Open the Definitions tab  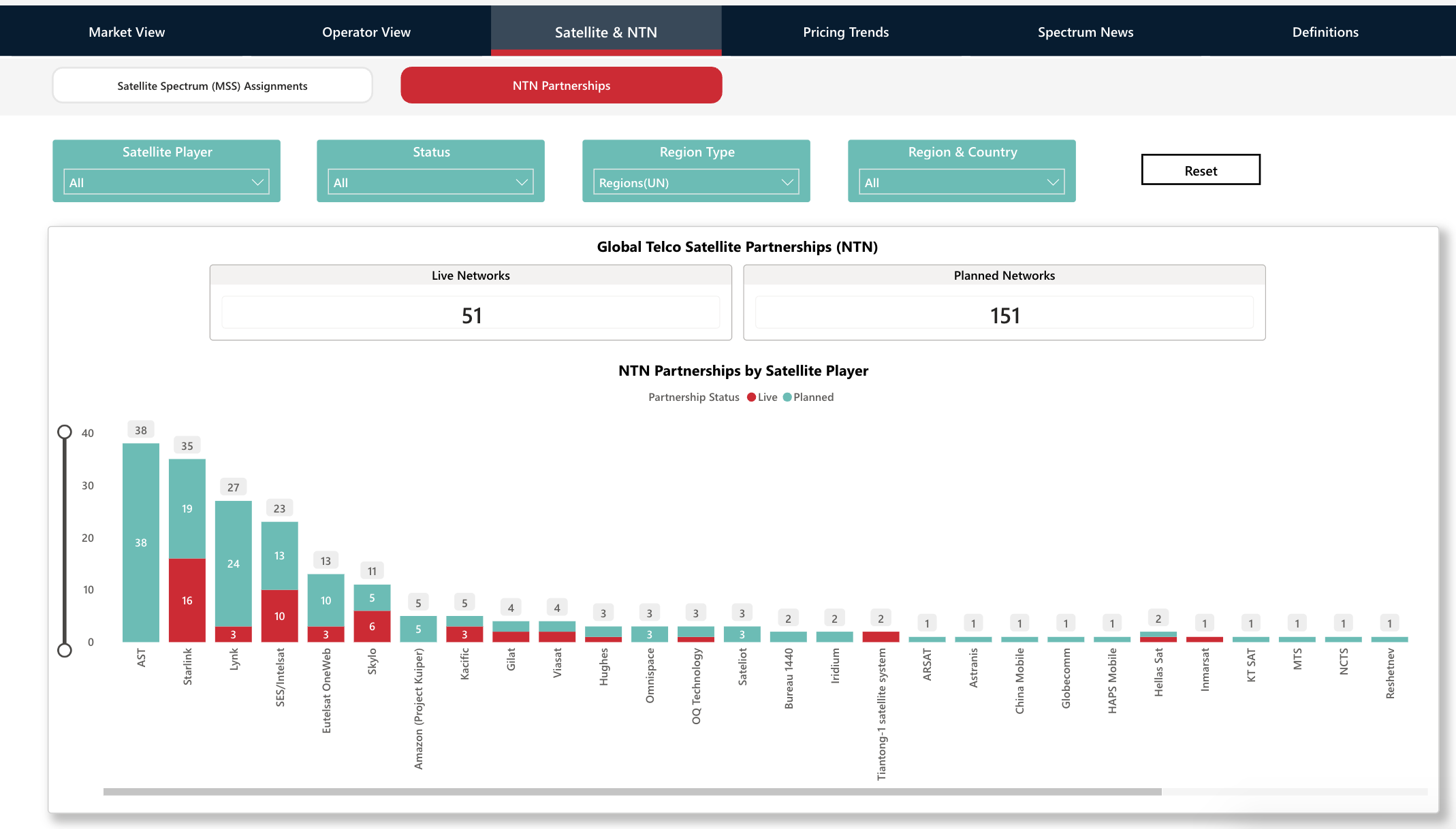(x=1325, y=32)
